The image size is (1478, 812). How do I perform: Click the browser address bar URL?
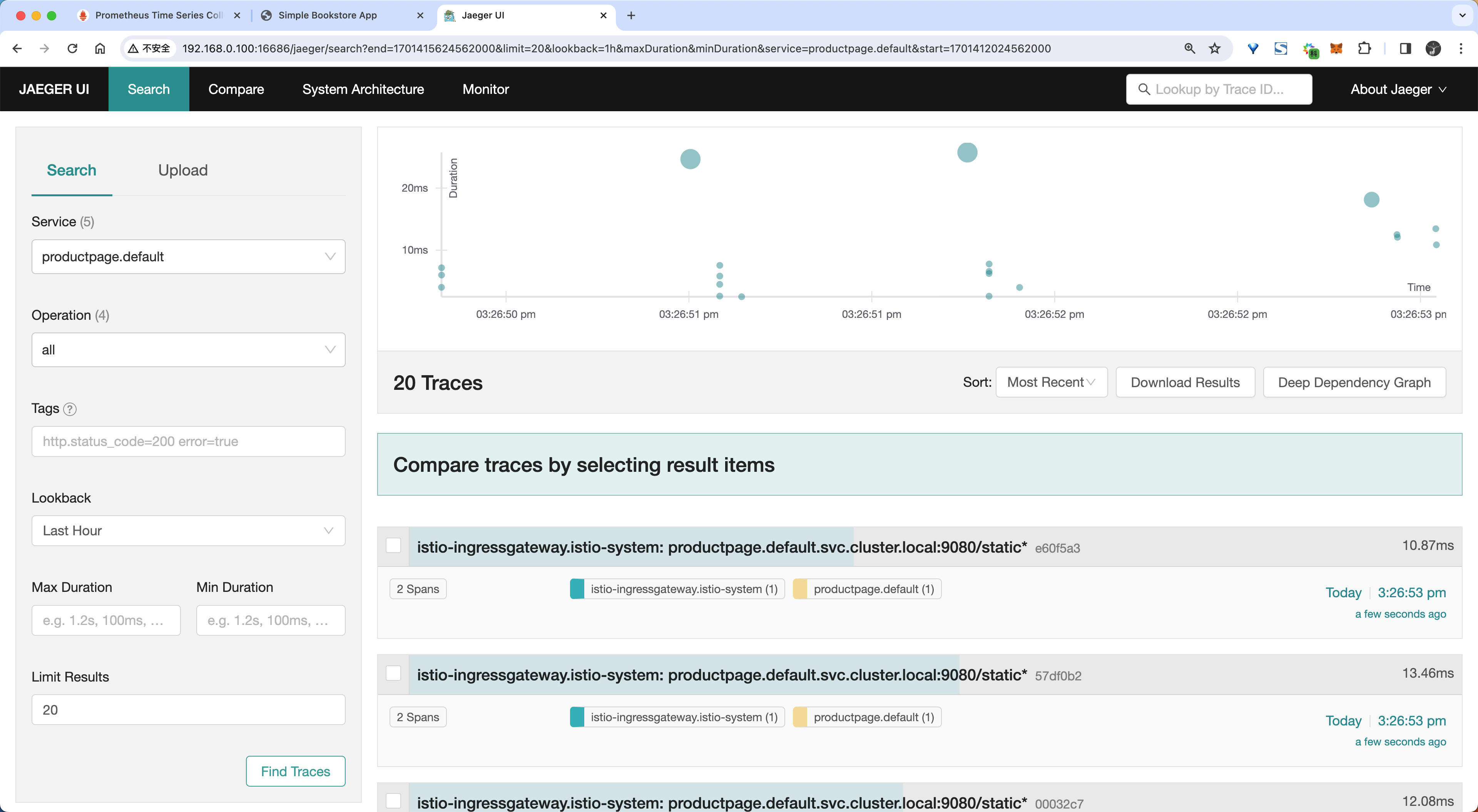[x=616, y=49]
